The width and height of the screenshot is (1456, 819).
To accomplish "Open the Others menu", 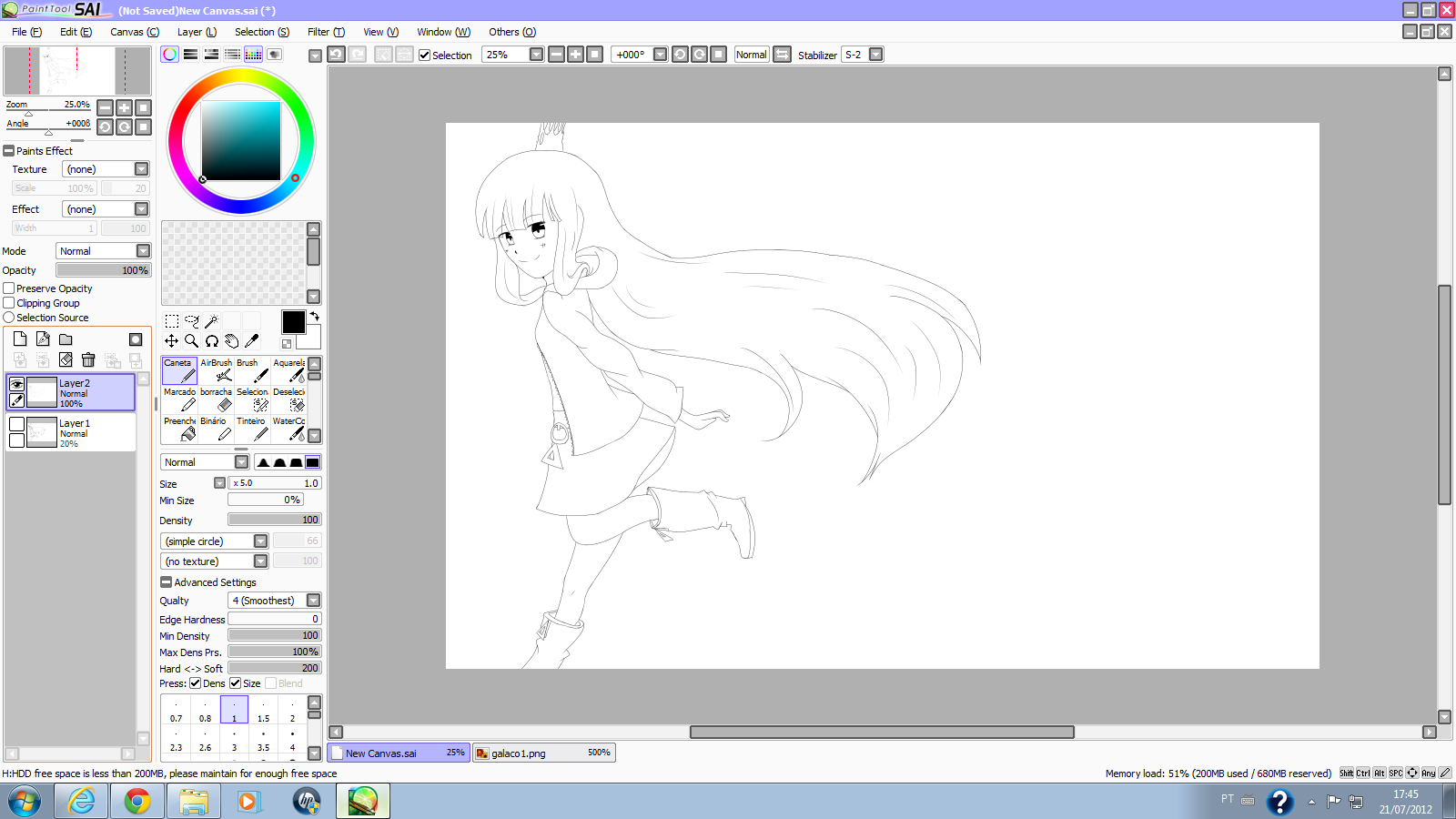I will [x=512, y=32].
